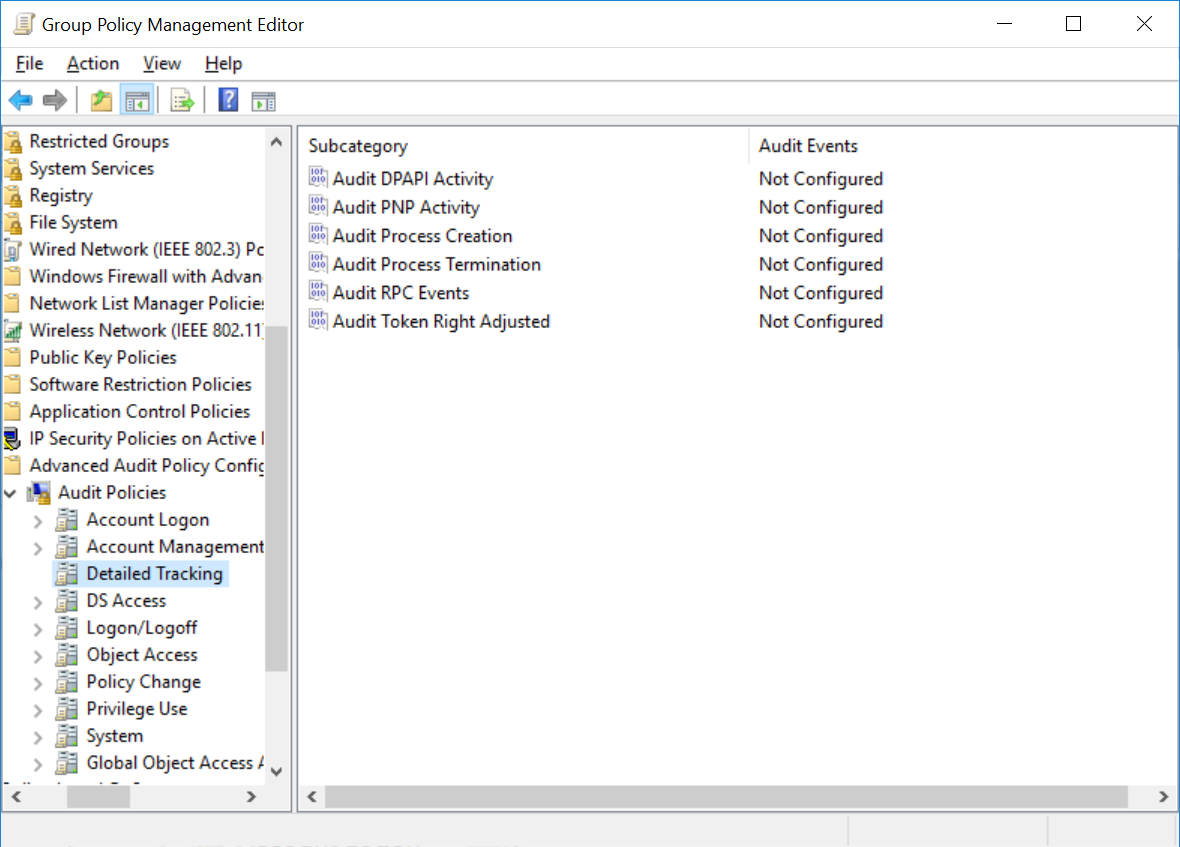This screenshot has height=847, width=1180.
Task: Open the Action menu
Action: point(93,64)
